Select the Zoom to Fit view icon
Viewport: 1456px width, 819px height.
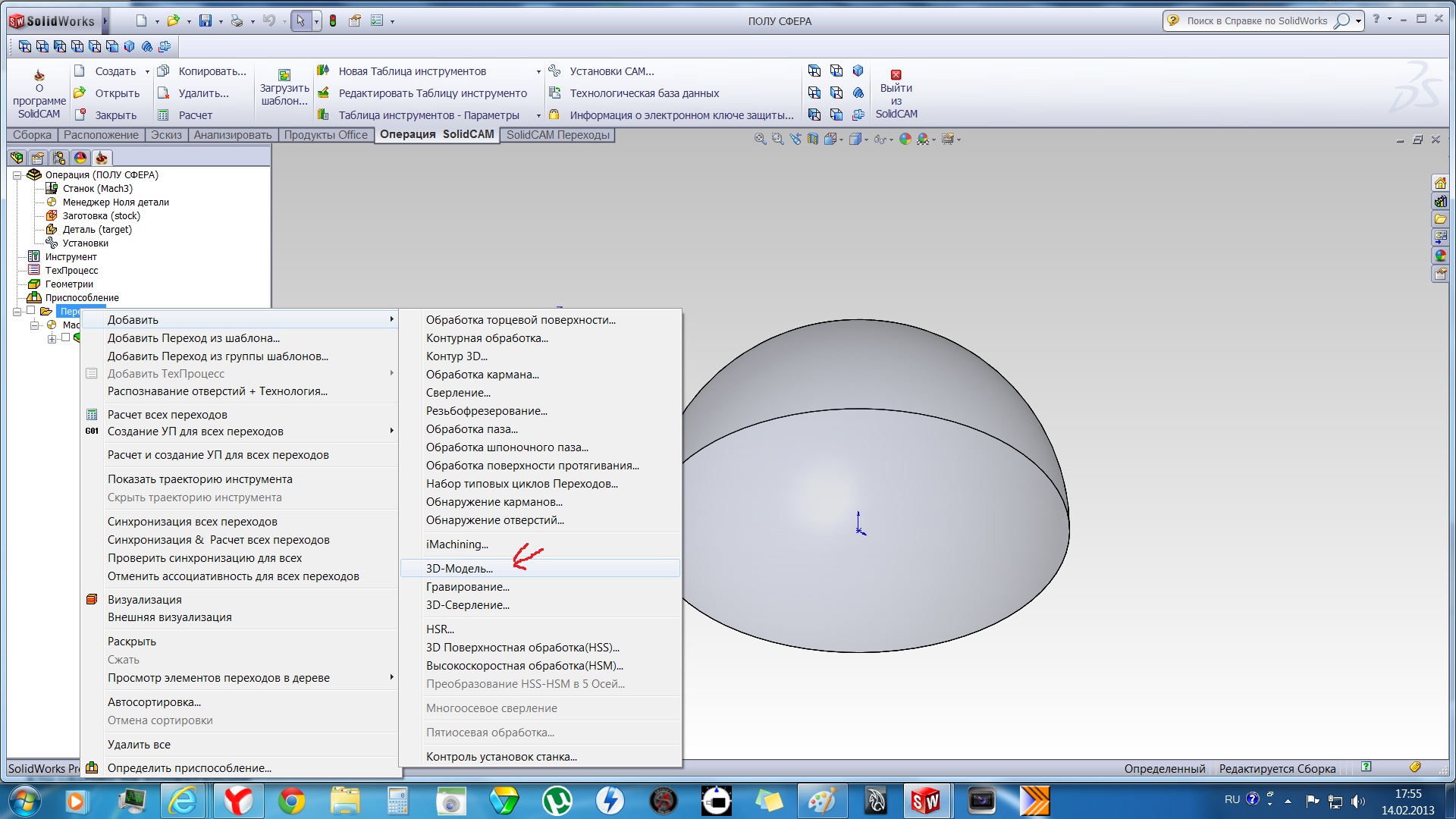760,140
